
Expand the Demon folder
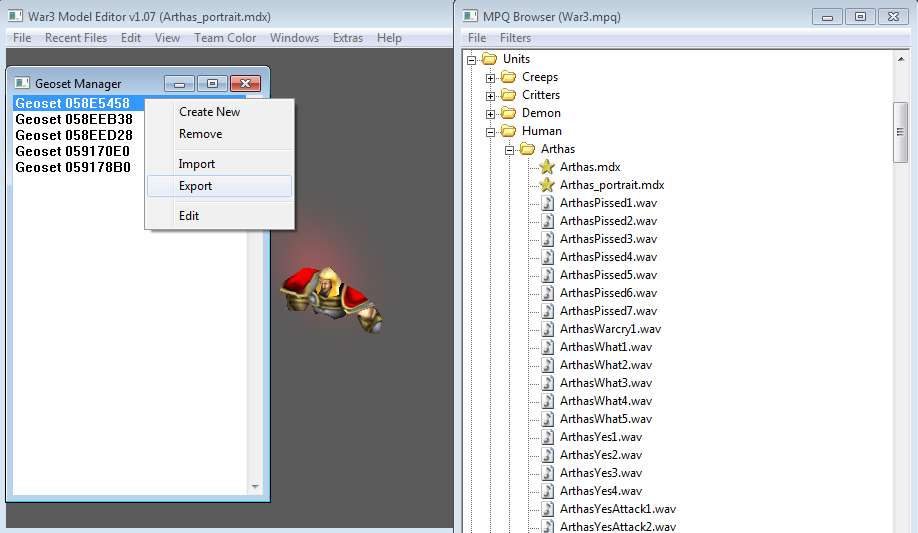tap(491, 114)
